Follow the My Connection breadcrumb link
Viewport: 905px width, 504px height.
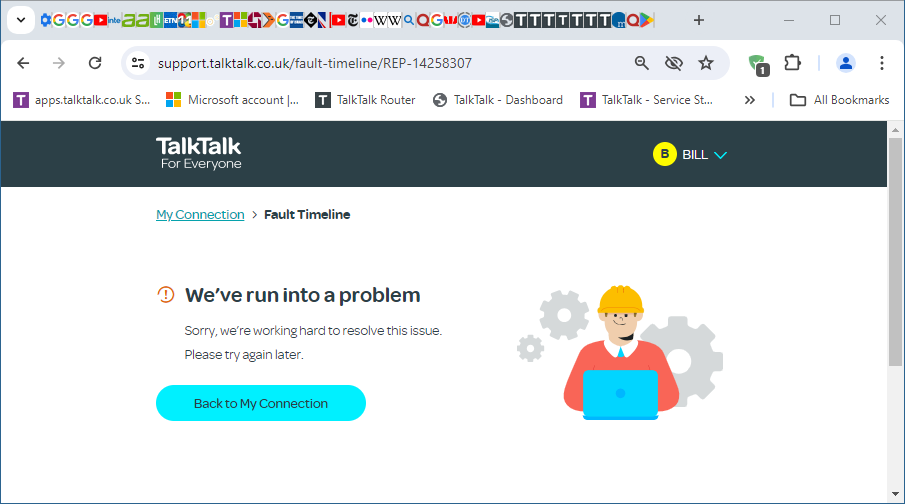point(200,214)
